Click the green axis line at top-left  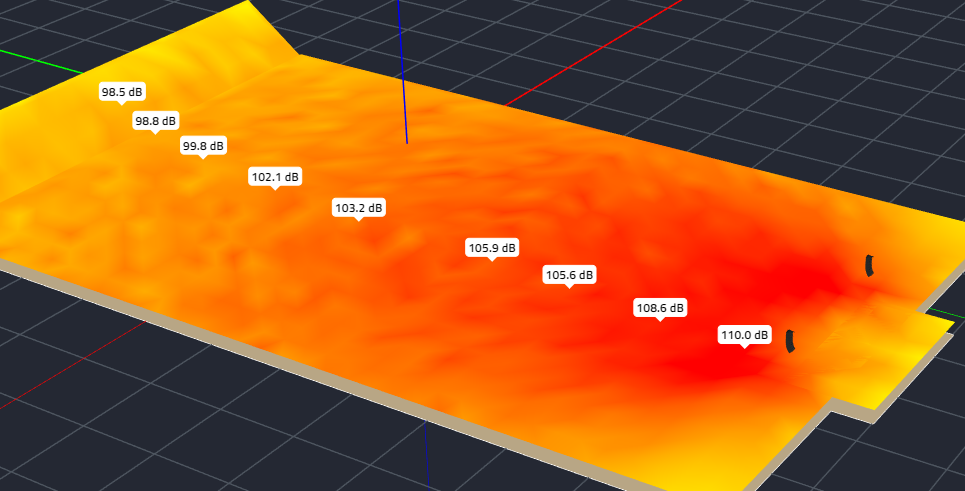40,75
